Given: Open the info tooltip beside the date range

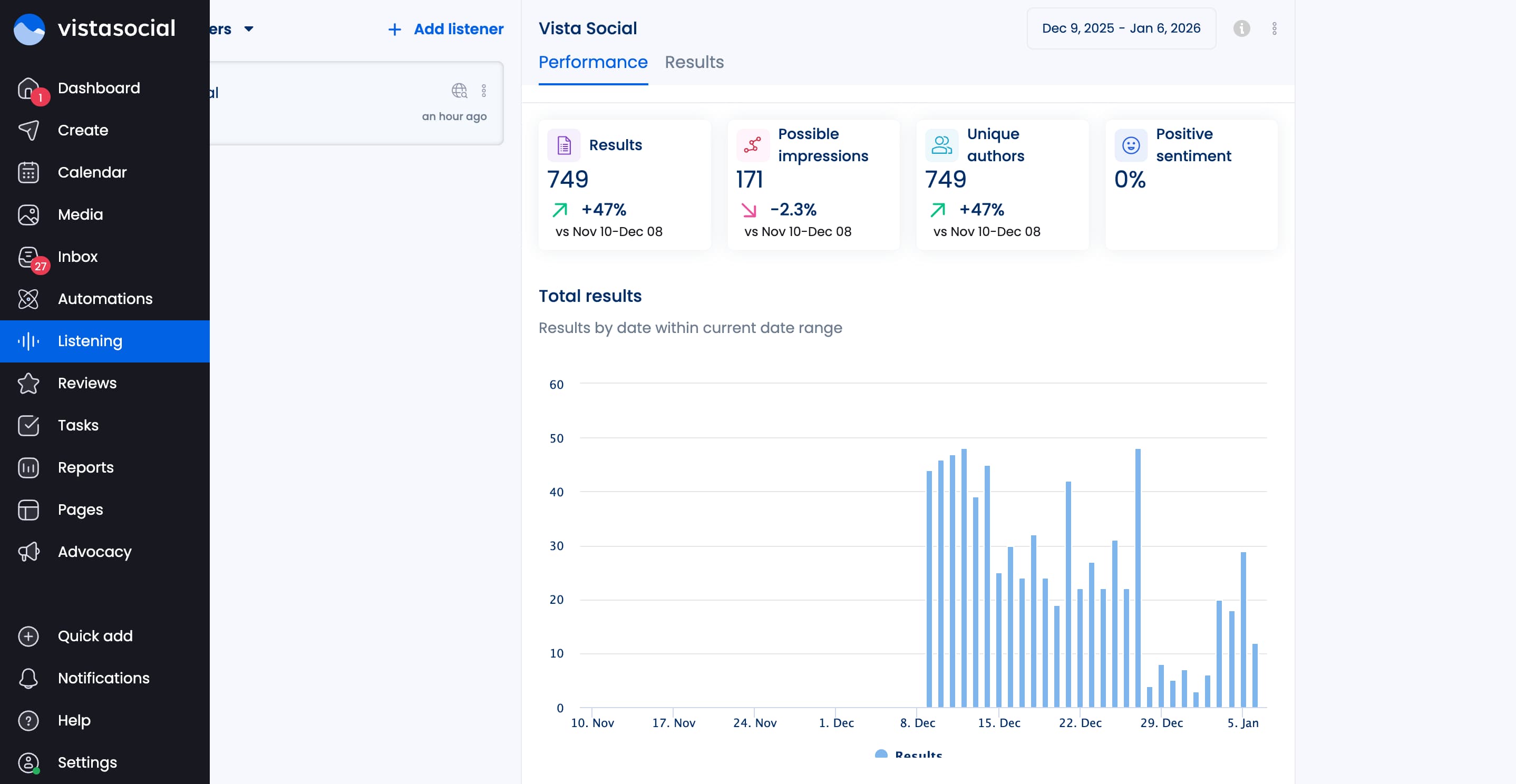Looking at the screenshot, I should 1242,27.
